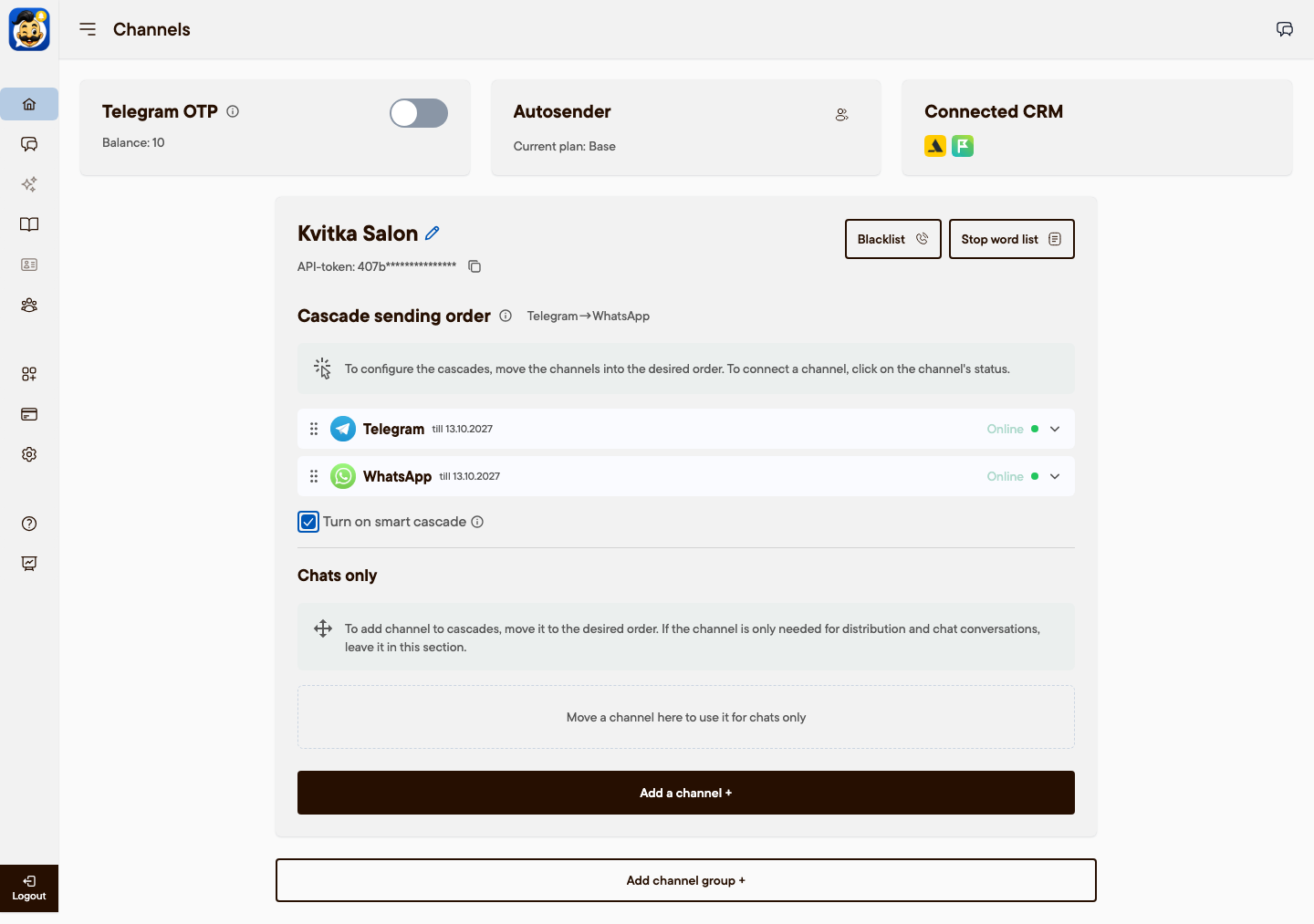The image size is (1314, 924).
Task: Click the Telegram OTP info icon
Action: click(x=233, y=111)
